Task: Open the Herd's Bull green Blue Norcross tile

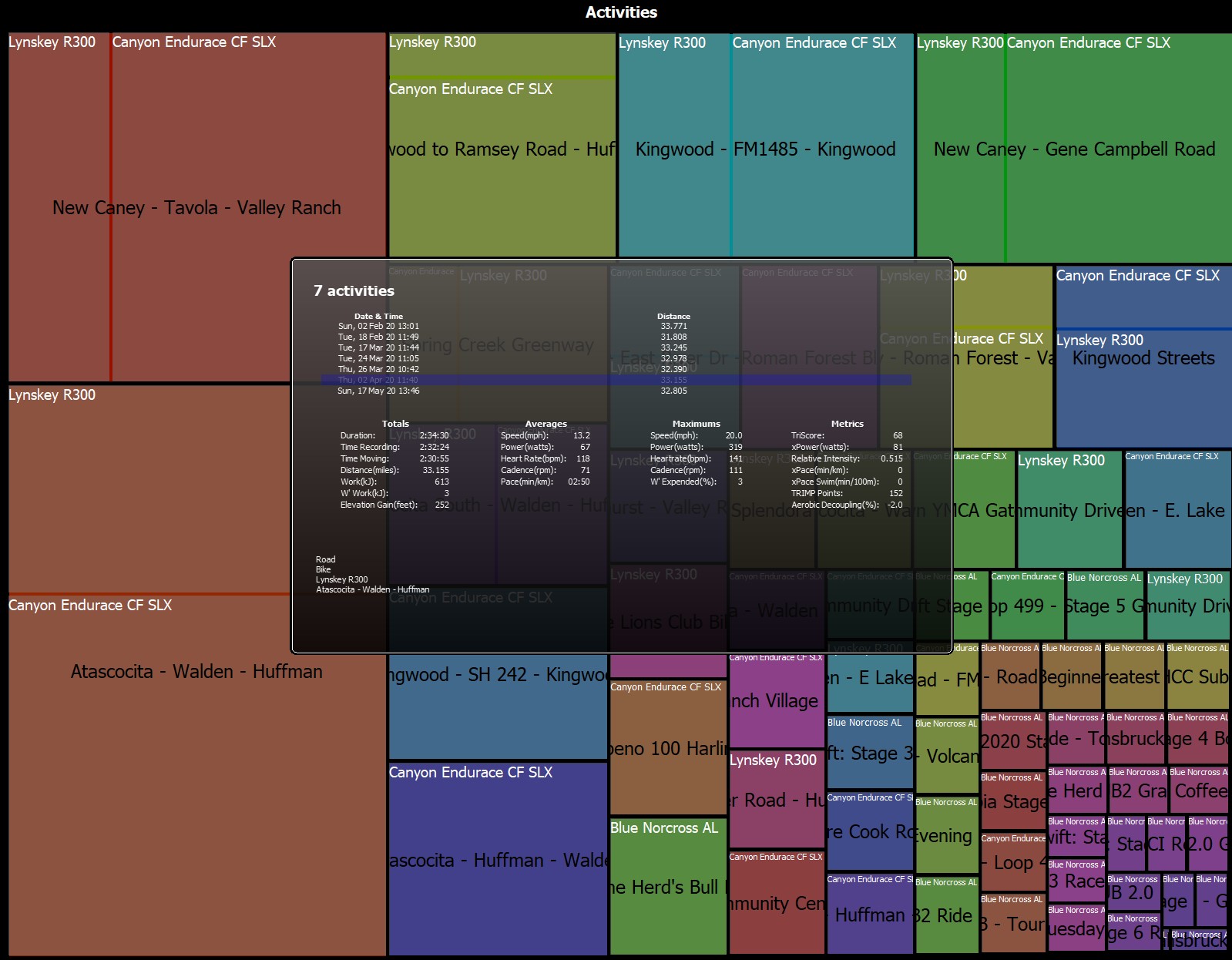Action: pos(668,887)
